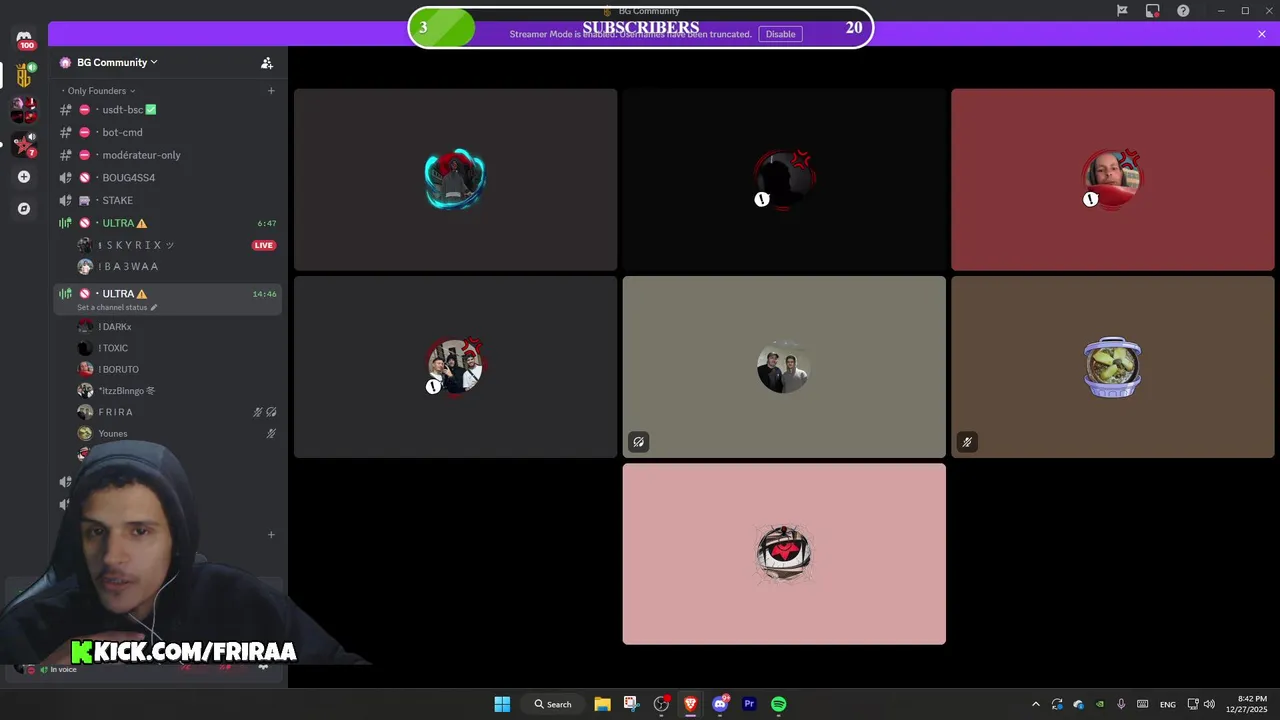Open the usdt-bsc text channel
1280x720 pixels.
tap(167, 110)
